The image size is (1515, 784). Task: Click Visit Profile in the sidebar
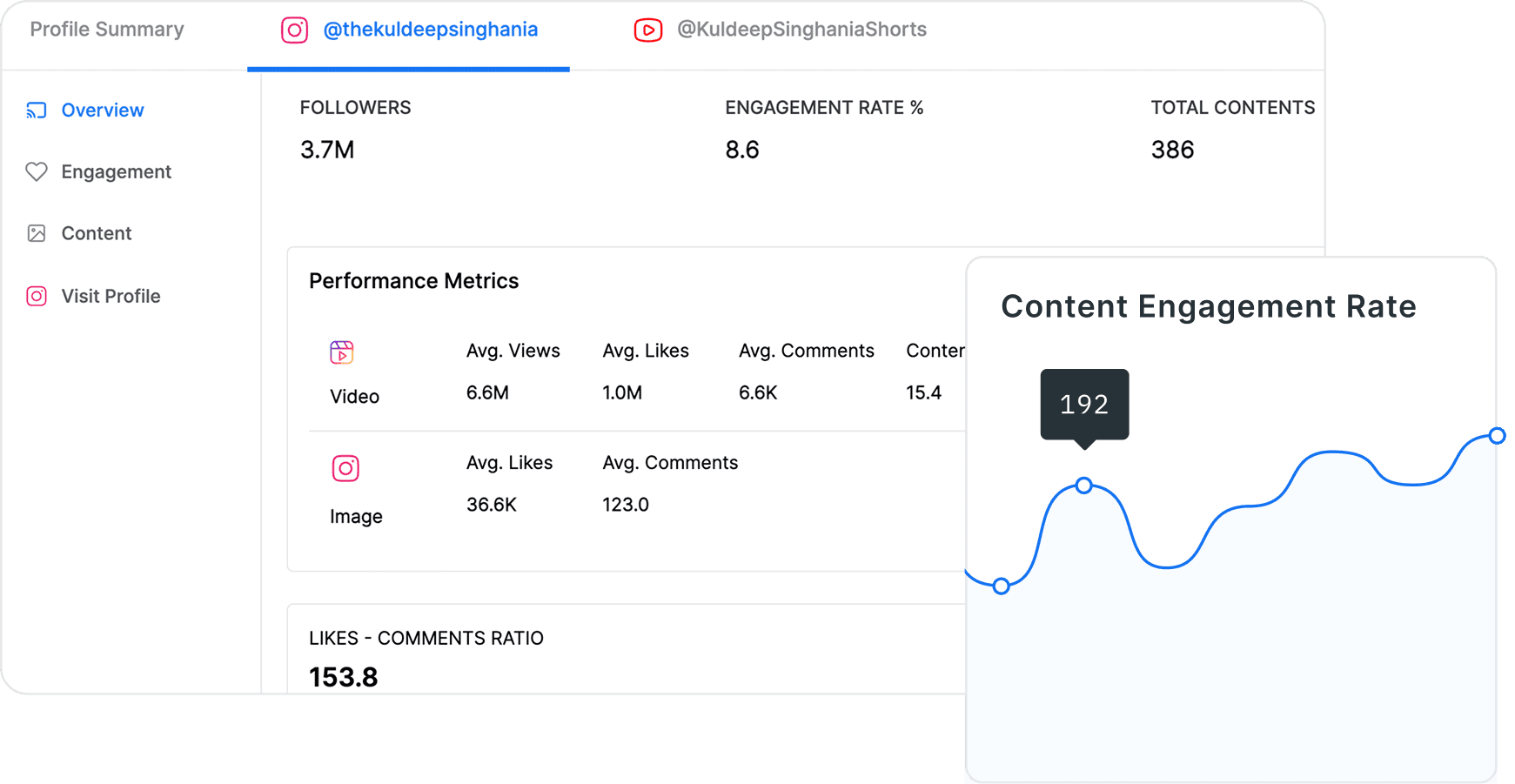click(x=111, y=296)
